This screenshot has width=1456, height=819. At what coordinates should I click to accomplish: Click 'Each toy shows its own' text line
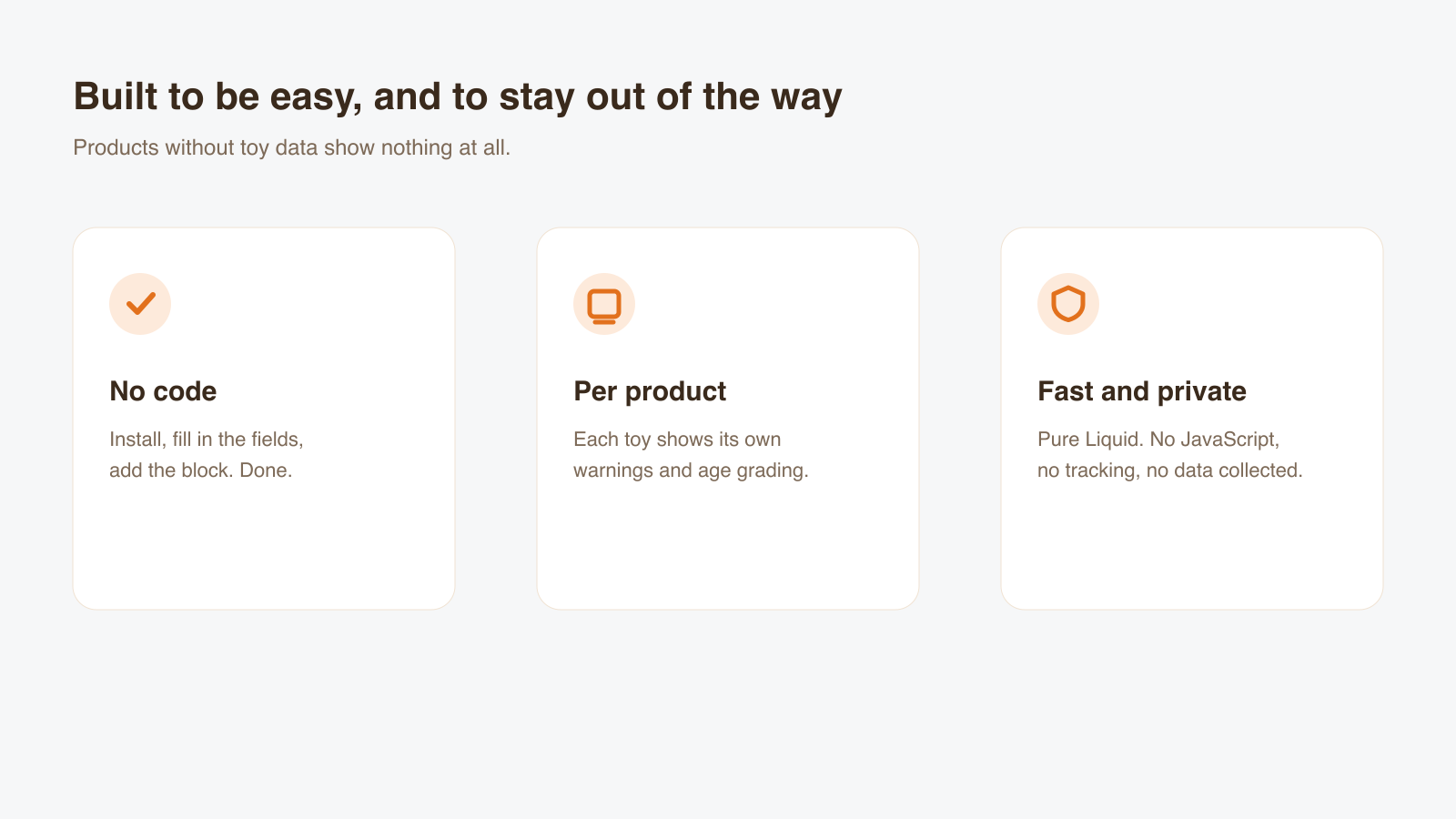(677, 440)
